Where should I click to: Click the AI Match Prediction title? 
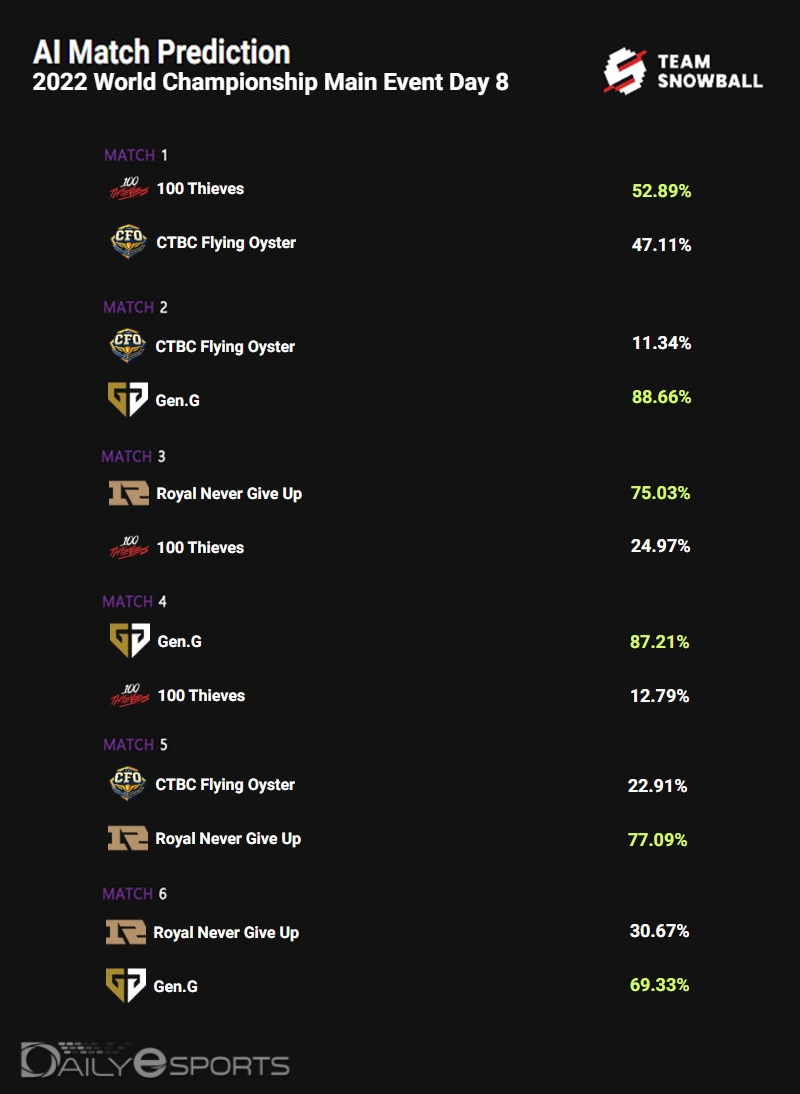pos(162,51)
